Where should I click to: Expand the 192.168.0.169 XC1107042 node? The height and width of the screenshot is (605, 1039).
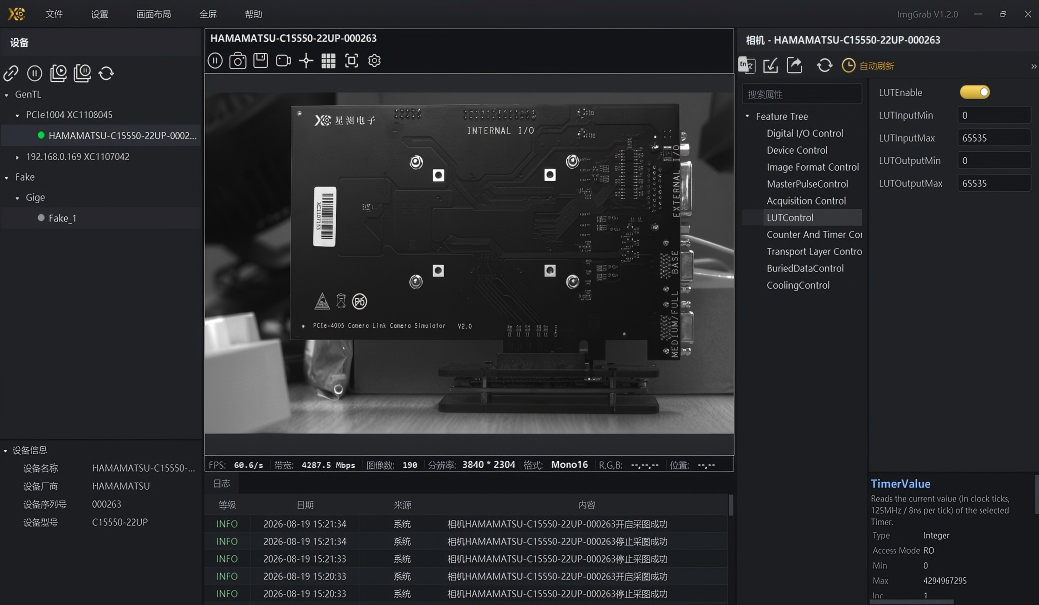click(x=17, y=157)
